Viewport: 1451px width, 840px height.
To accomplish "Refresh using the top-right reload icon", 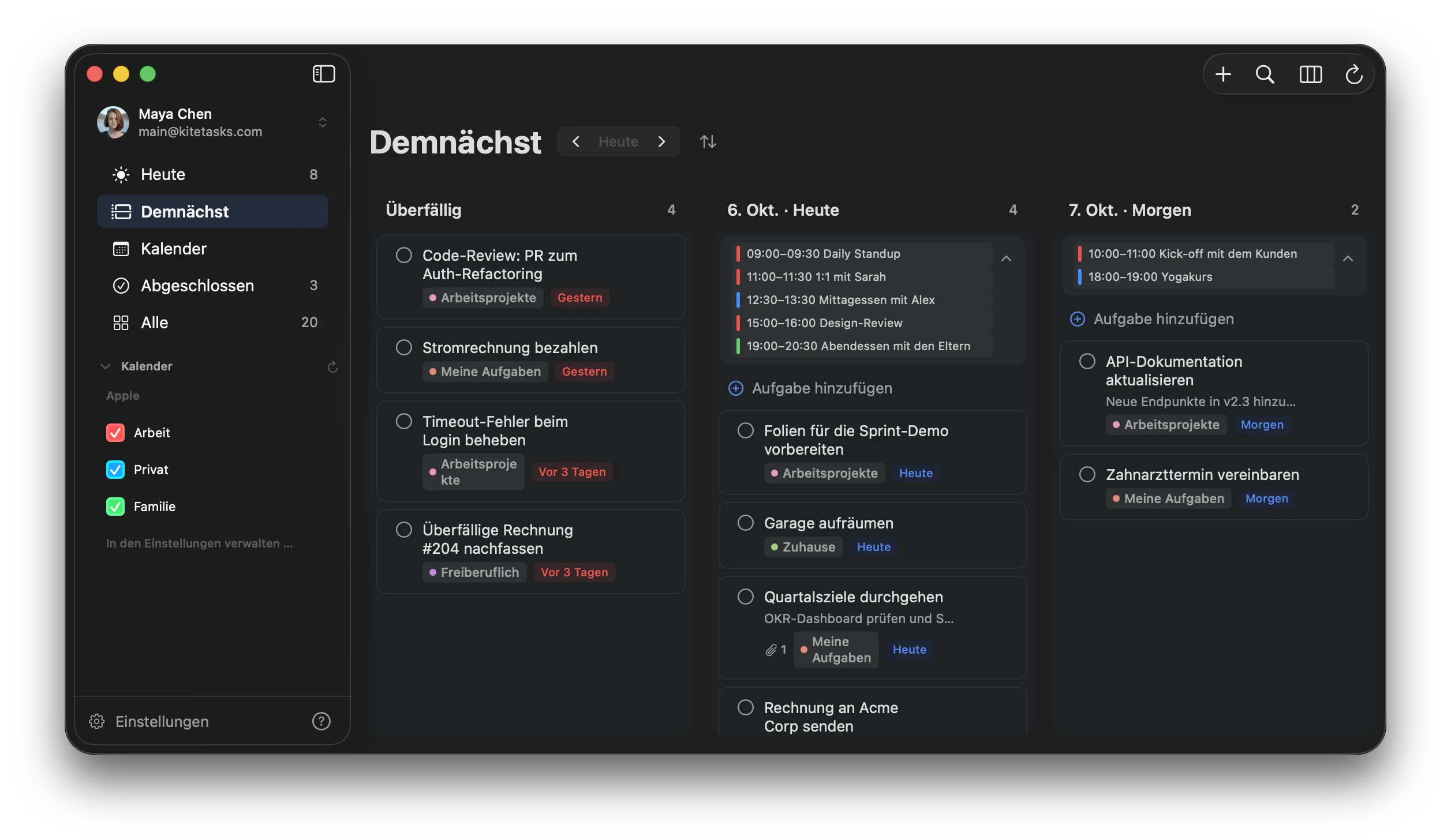I will (x=1354, y=74).
